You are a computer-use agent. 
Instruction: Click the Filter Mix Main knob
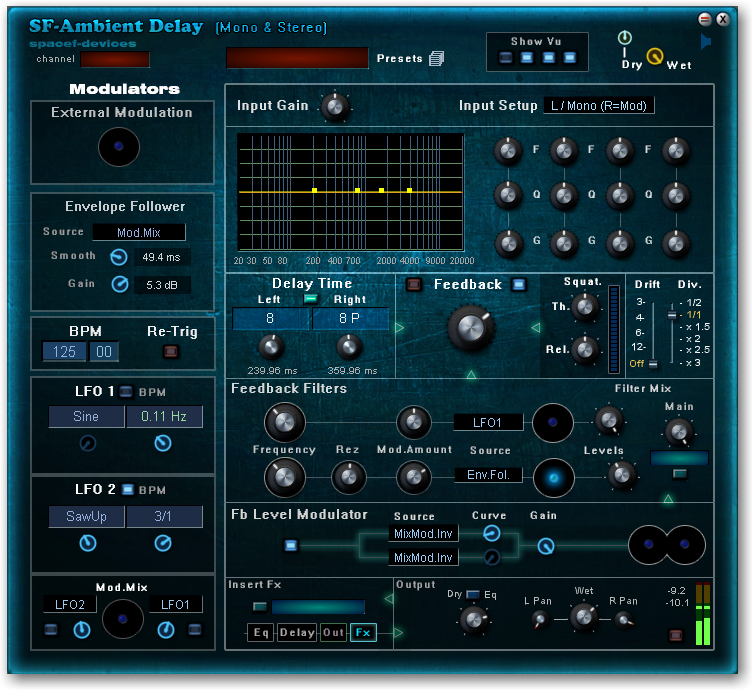(679, 431)
